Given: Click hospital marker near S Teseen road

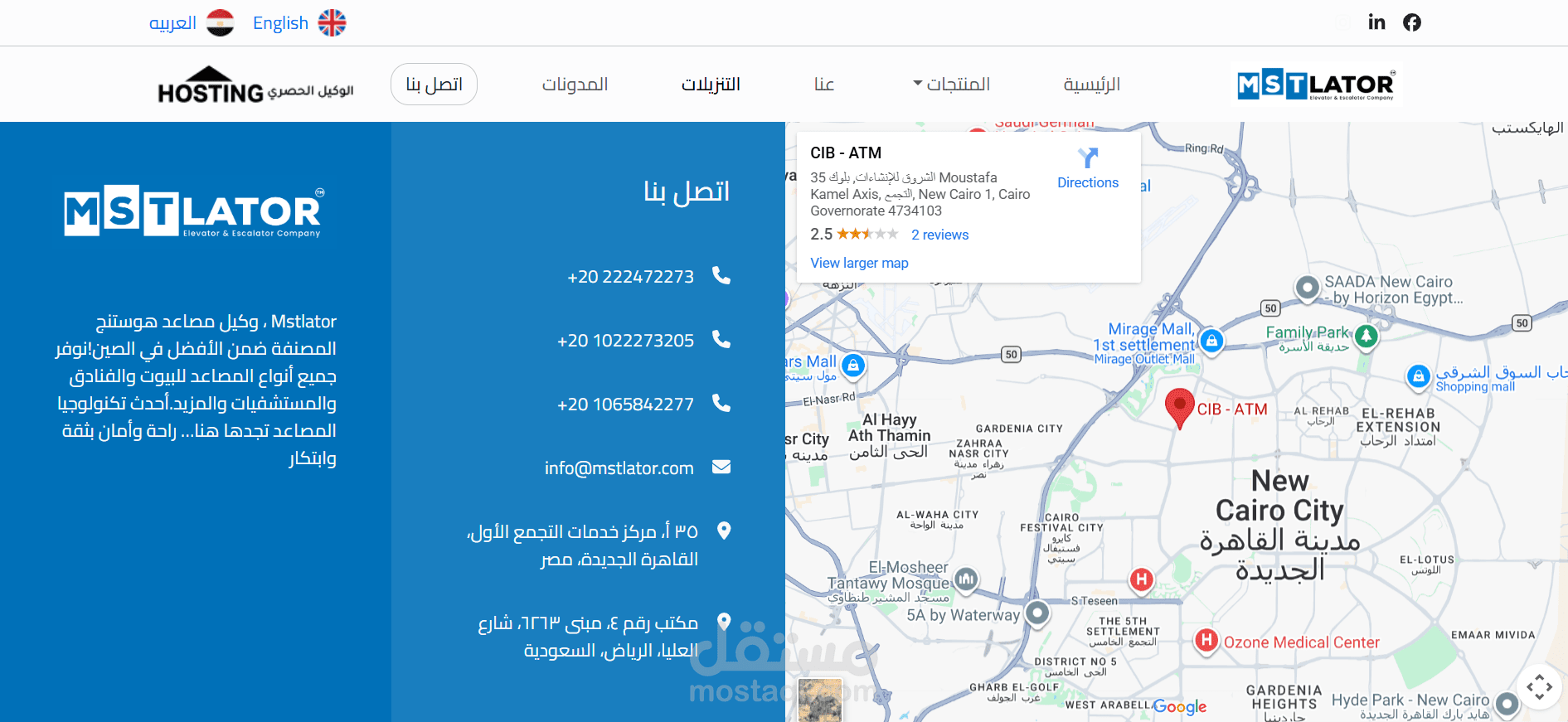Looking at the screenshot, I should click(1142, 579).
